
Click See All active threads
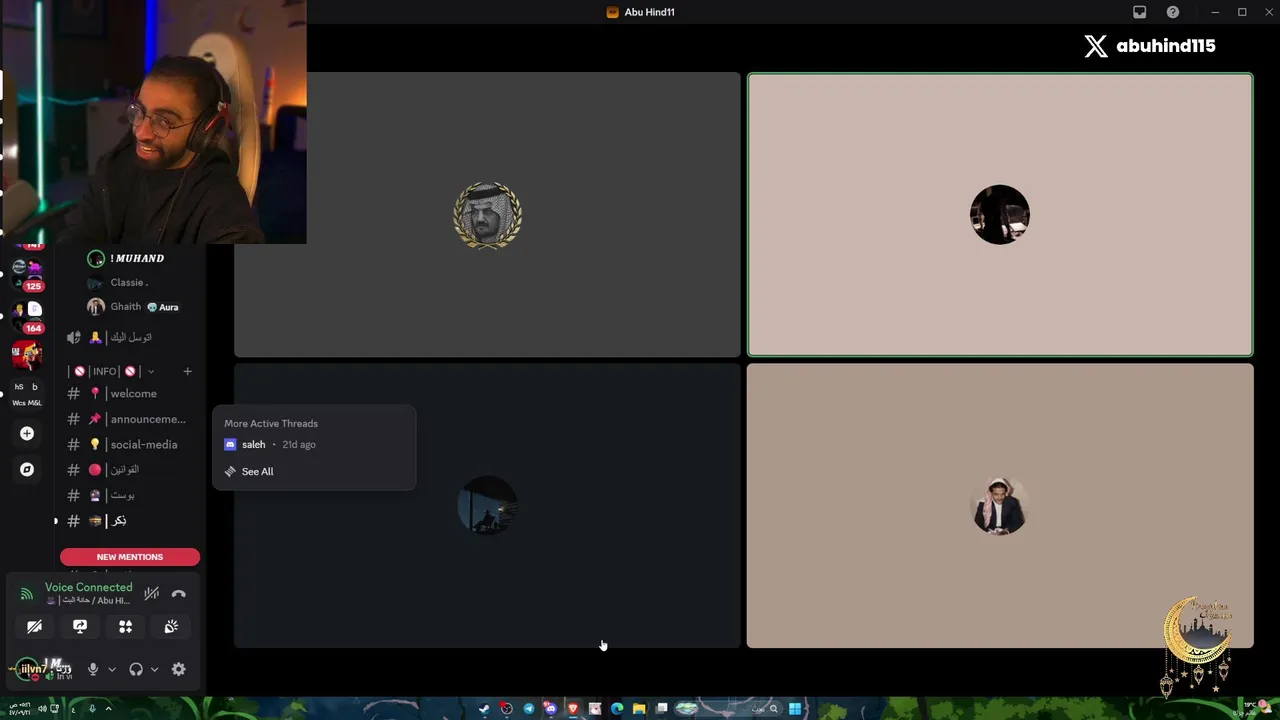click(x=257, y=472)
